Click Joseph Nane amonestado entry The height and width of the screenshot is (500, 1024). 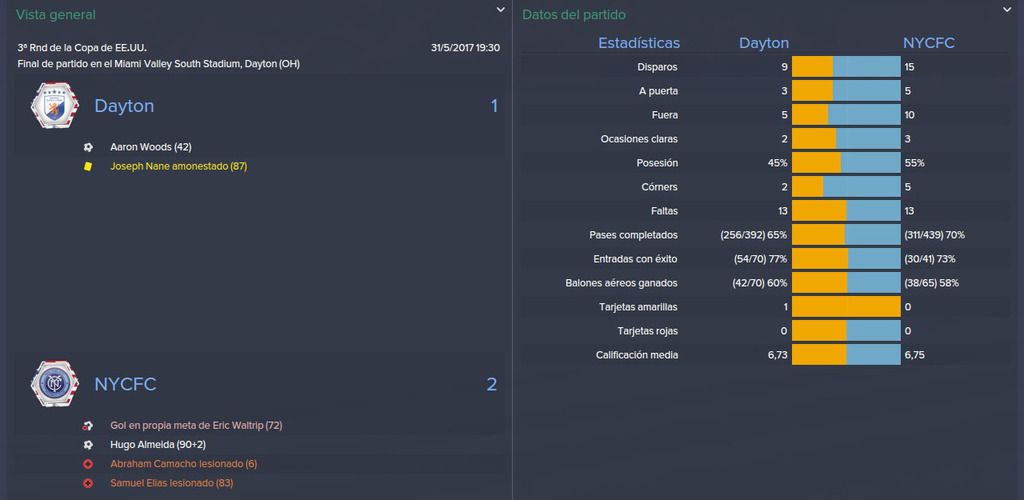point(178,166)
